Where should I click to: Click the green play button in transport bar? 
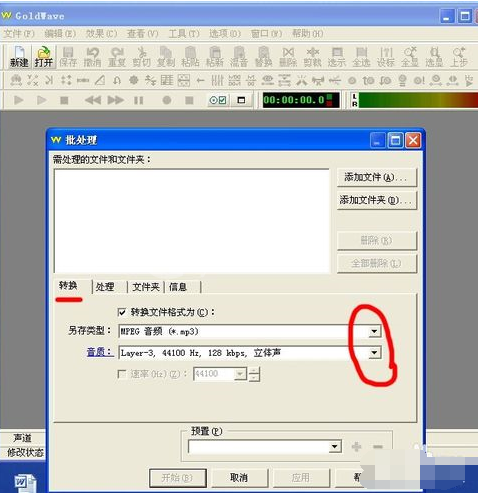click(19, 100)
